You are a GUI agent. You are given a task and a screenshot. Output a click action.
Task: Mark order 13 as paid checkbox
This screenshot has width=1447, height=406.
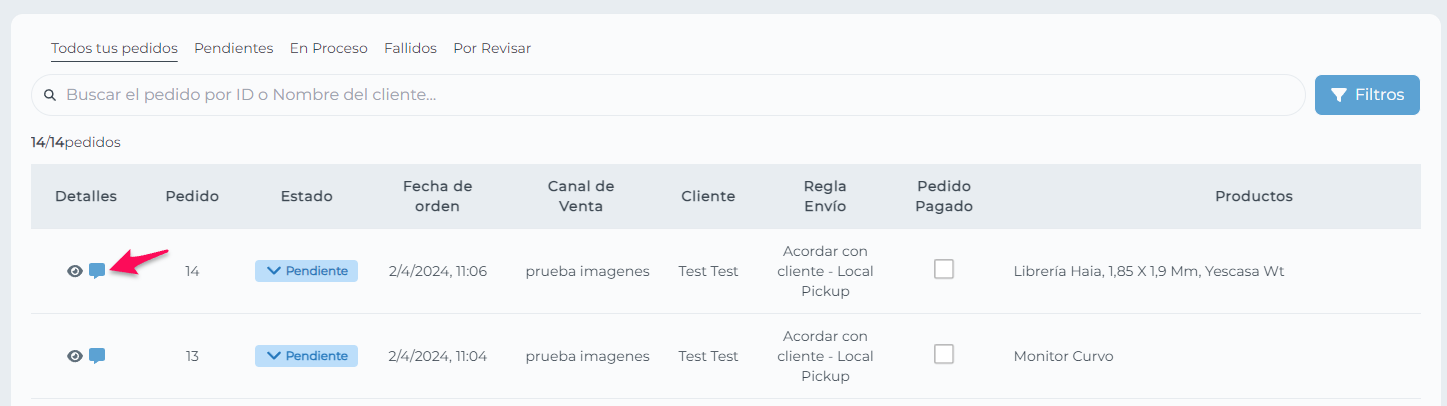944,354
